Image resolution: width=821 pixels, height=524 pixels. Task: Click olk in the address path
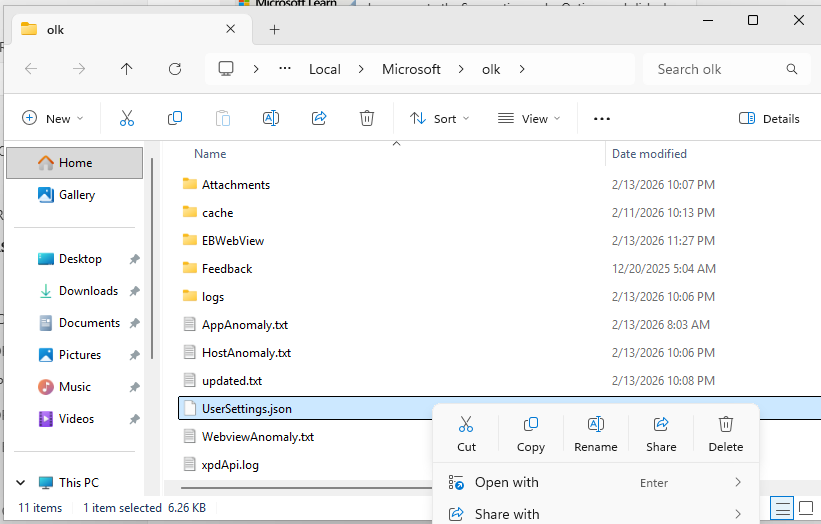(491, 69)
